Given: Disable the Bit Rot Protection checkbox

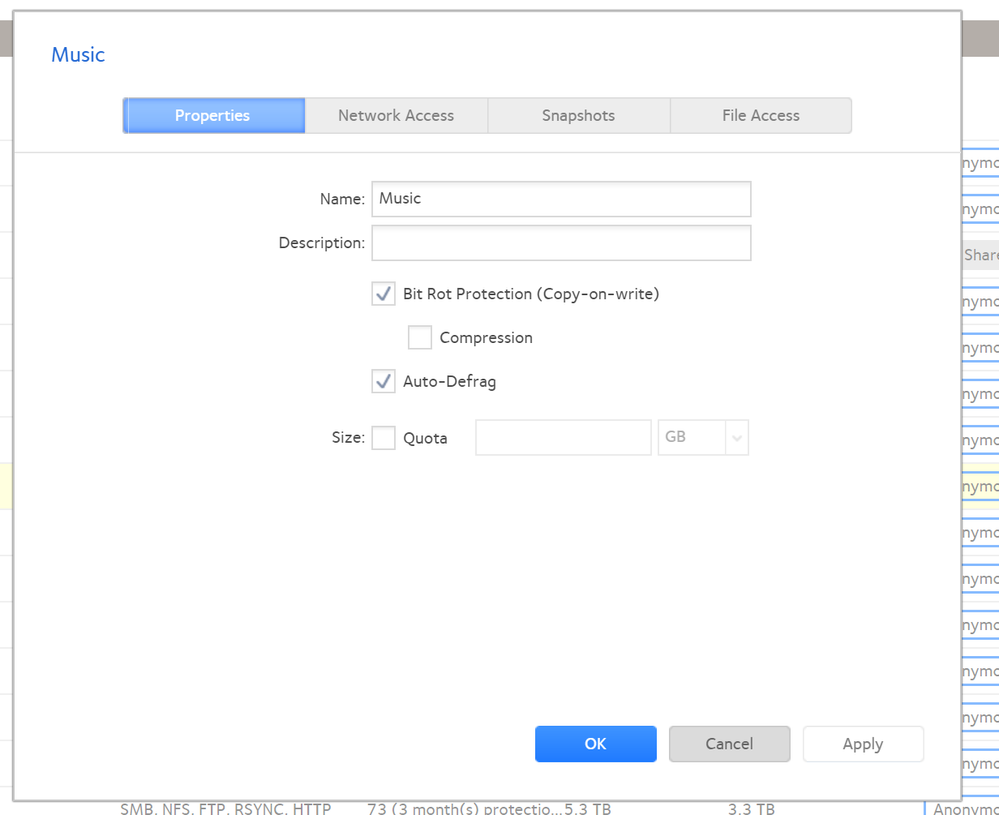Looking at the screenshot, I should 384,294.
